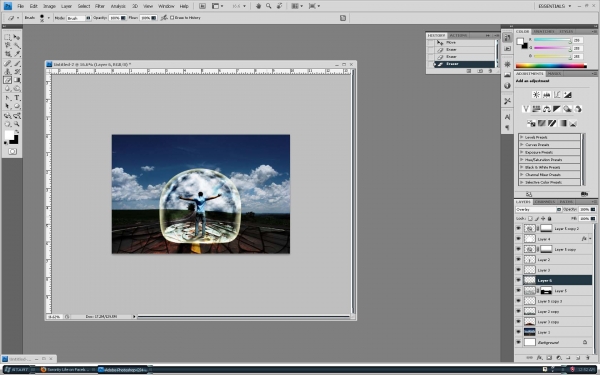Open the Overlay blend mode dropdown
The height and width of the screenshot is (375, 600).
538,210
